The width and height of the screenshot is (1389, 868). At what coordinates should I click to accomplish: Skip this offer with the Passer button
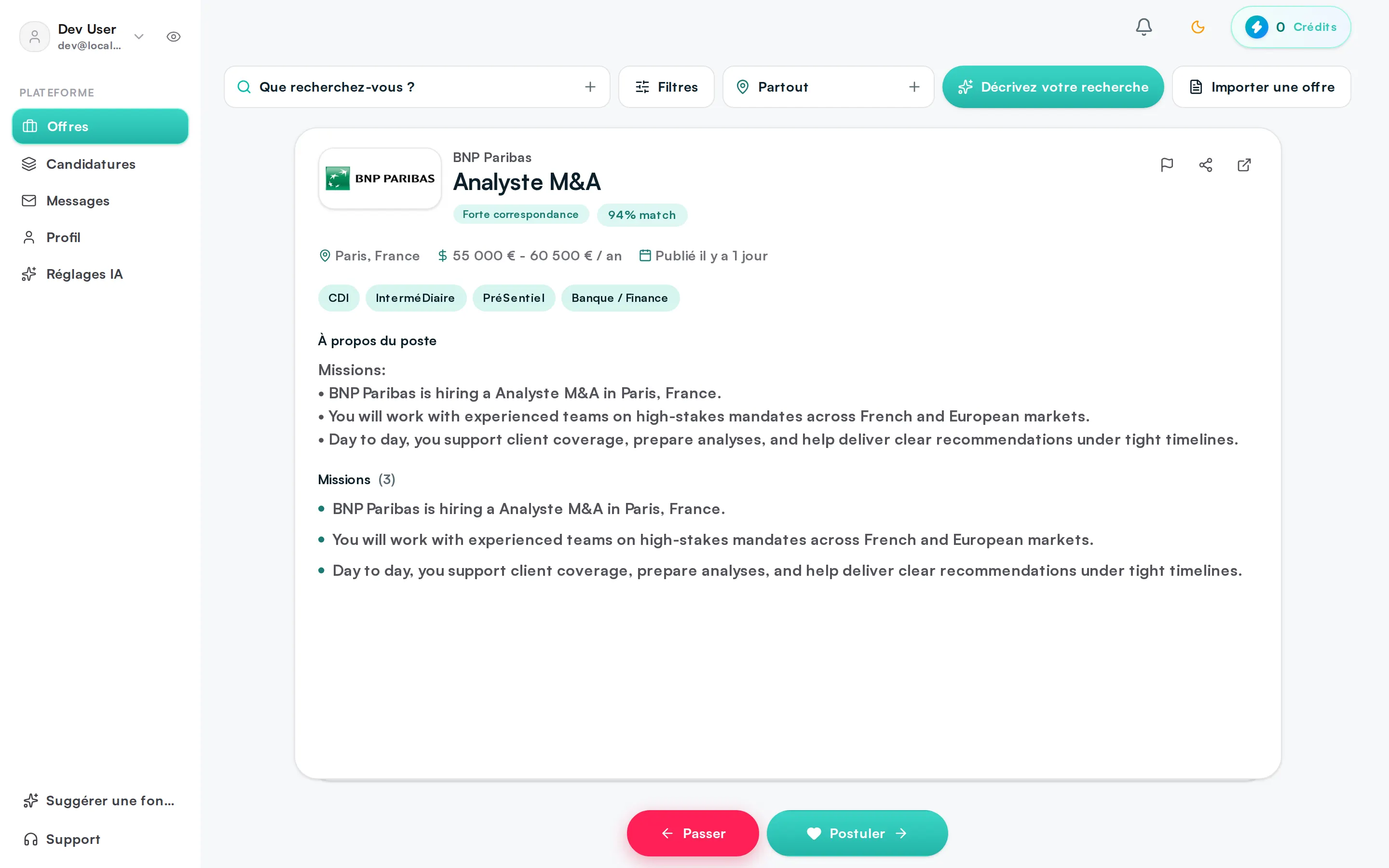tap(692, 833)
